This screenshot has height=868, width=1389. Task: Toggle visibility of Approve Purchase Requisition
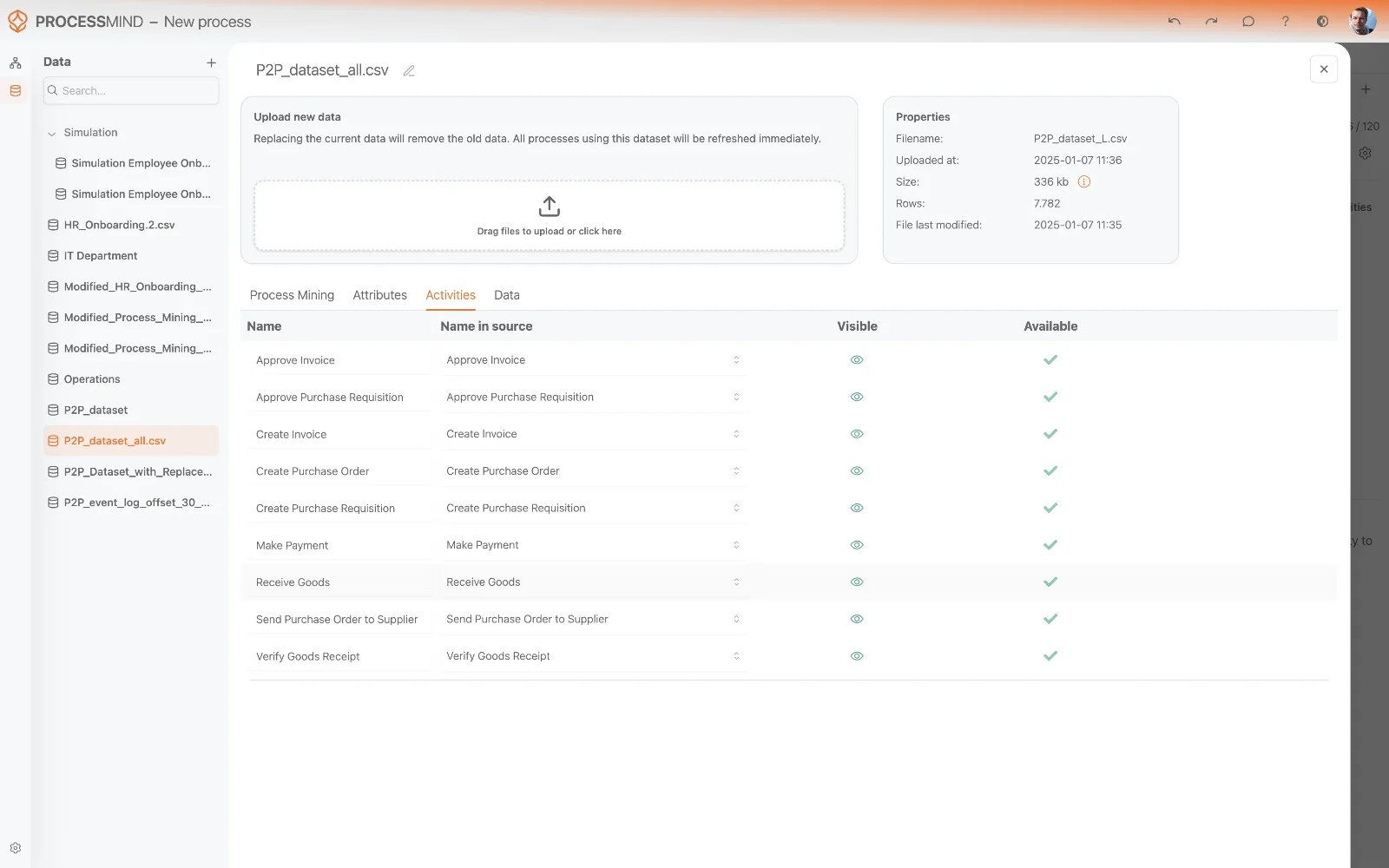pos(857,397)
